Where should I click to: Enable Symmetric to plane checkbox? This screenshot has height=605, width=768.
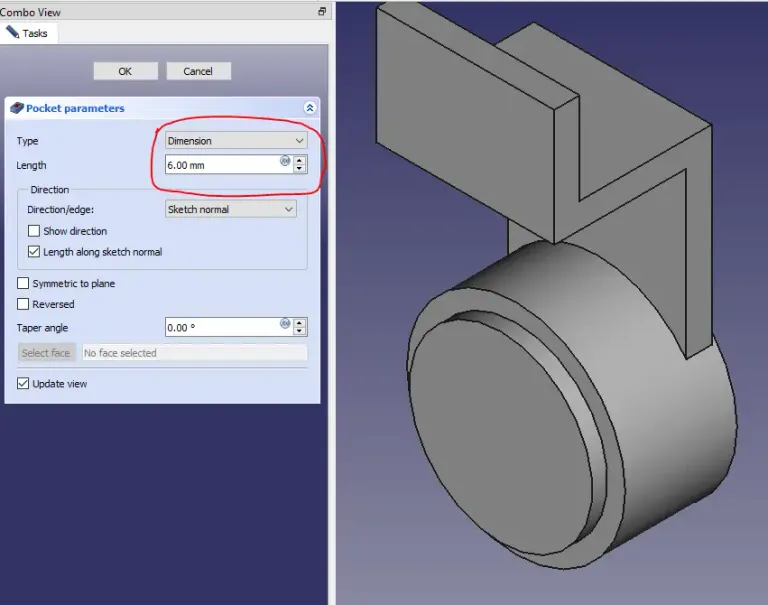click(x=23, y=283)
